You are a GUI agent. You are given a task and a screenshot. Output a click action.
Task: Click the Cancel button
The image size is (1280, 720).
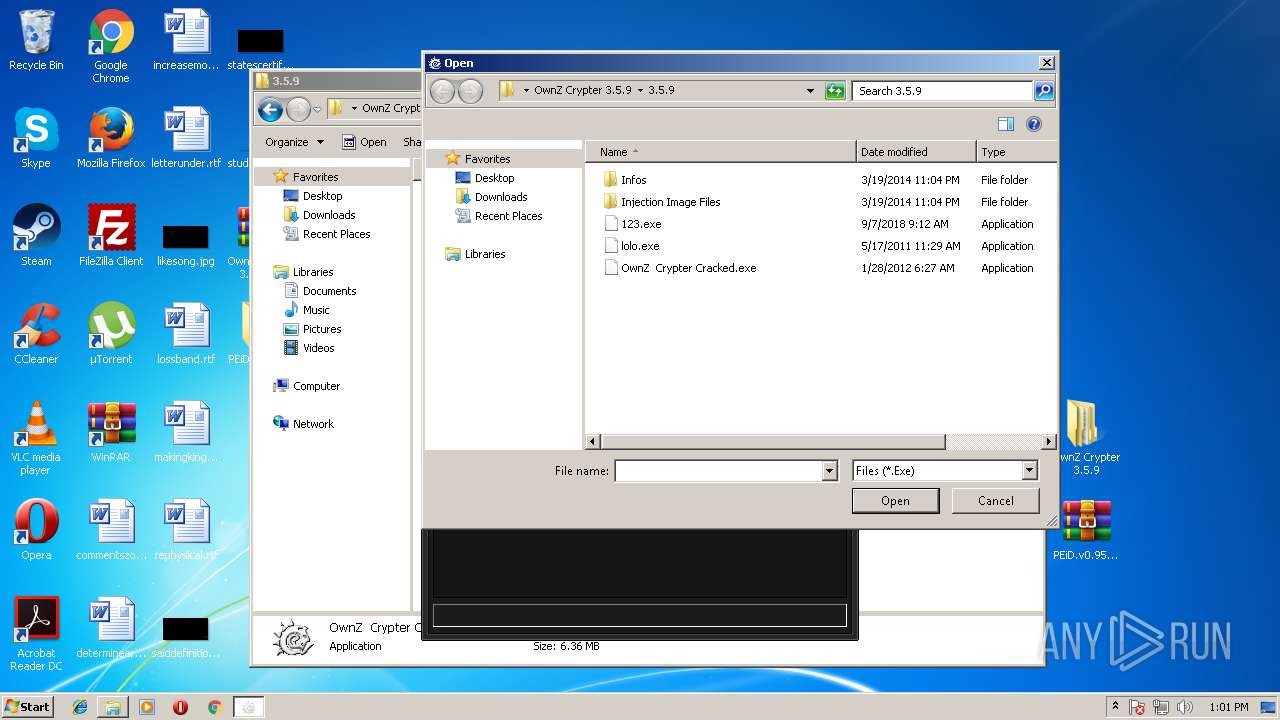[996, 501]
